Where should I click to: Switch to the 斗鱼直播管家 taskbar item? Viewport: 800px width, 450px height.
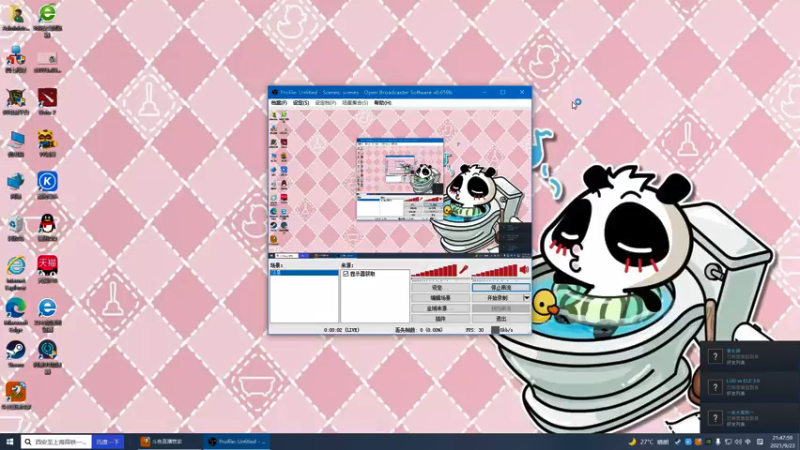(167, 442)
